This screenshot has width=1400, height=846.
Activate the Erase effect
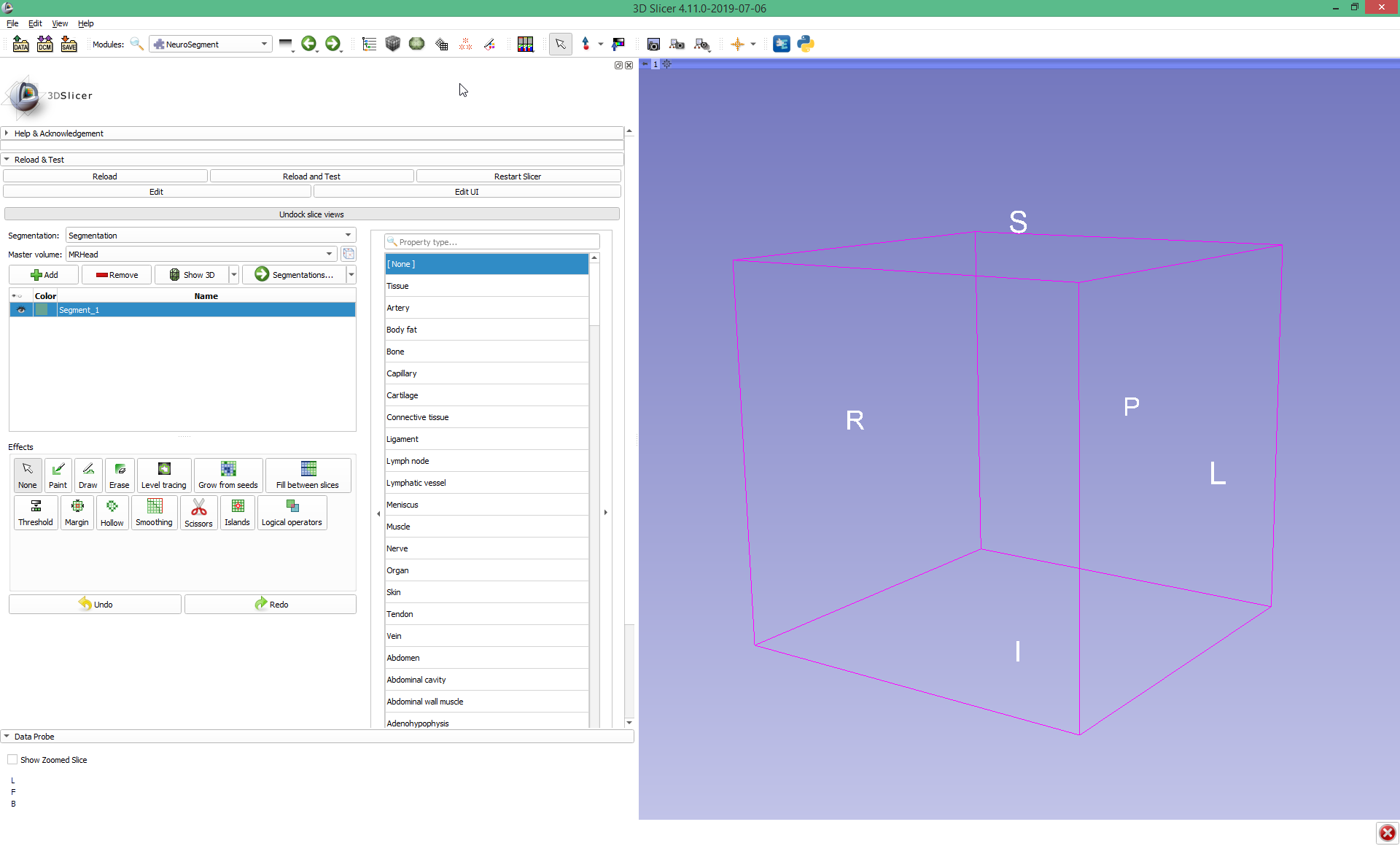coord(119,475)
